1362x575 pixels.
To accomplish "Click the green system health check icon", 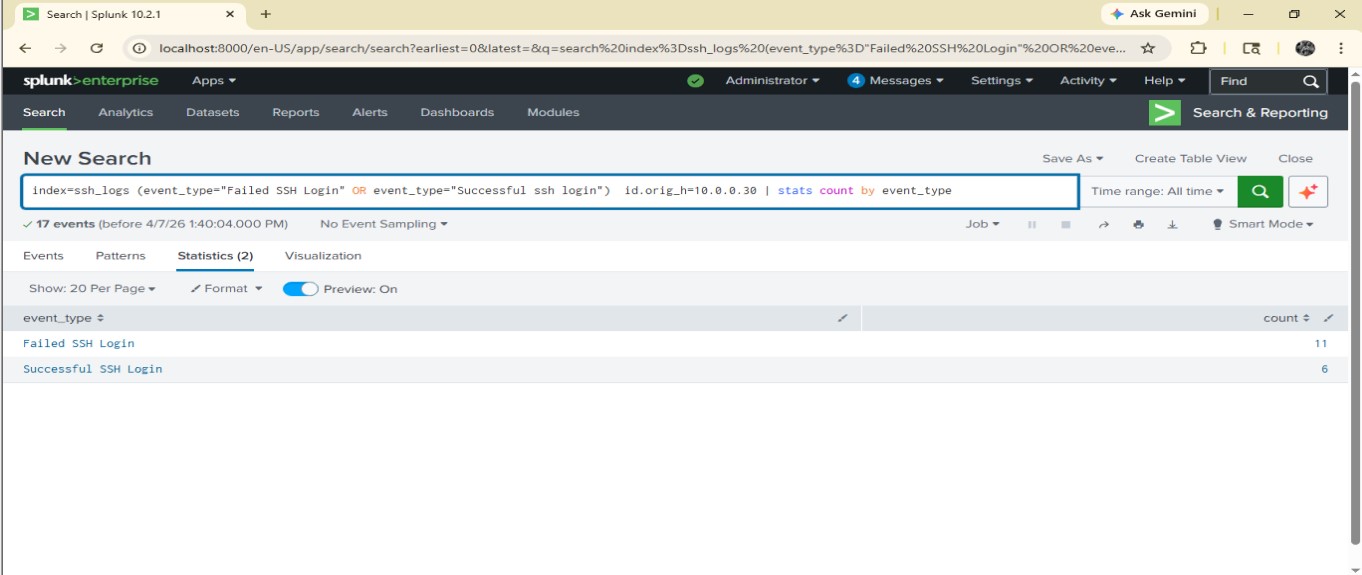I will [x=696, y=81].
